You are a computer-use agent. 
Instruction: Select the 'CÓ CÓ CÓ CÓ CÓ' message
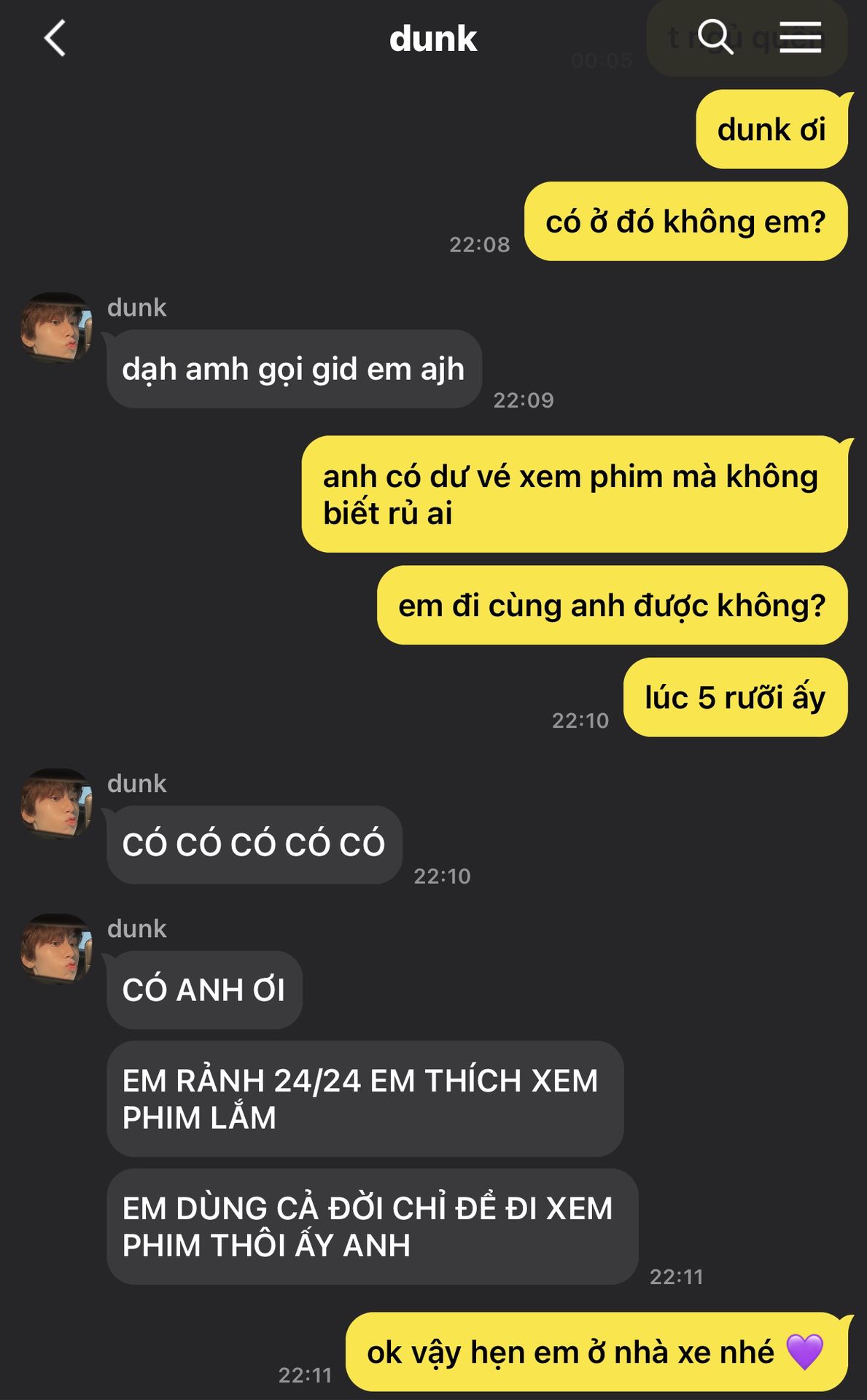pos(254,844)
